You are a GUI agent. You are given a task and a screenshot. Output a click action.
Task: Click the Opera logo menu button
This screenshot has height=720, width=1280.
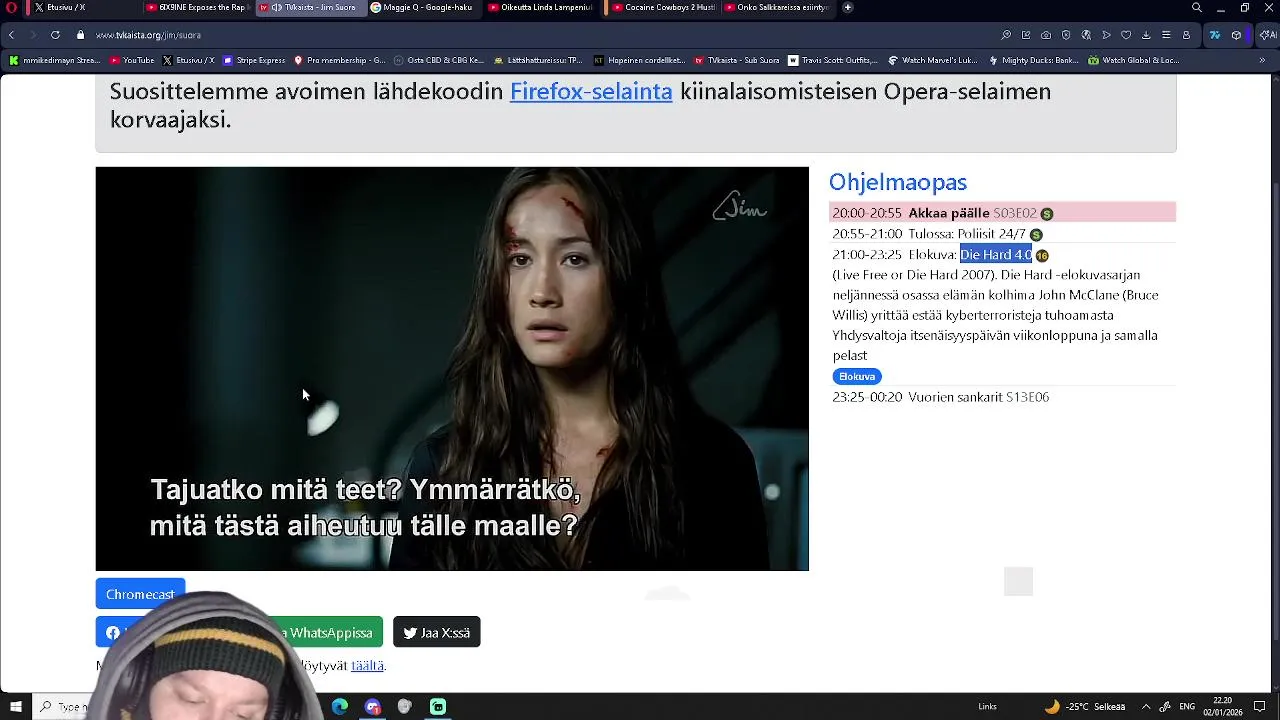click(11, 8)
